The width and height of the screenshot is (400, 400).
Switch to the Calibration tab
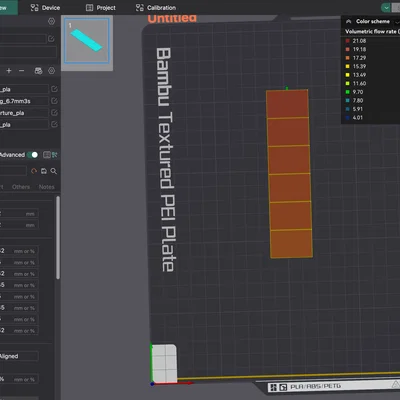[x=156, y=8]
